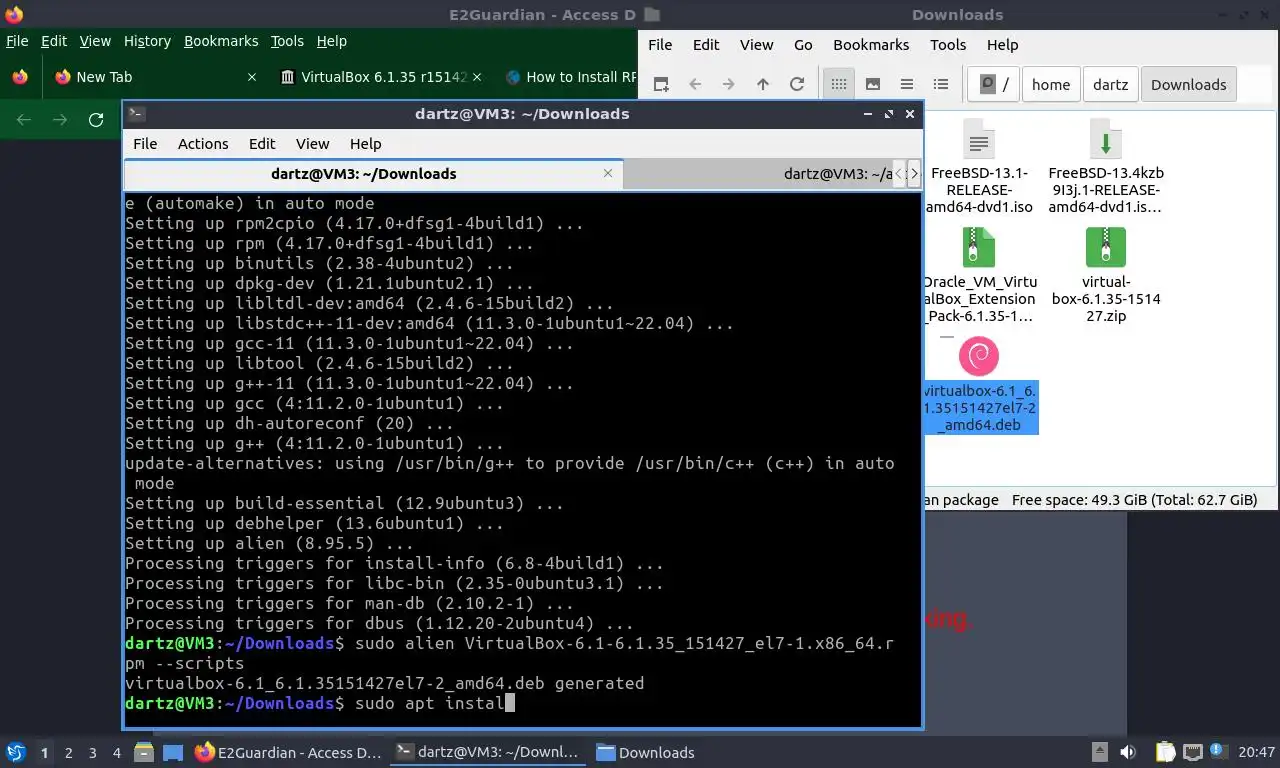Viewport: 1280px width, 768px height.
Task: Open volume control in system tray
Action: click(1128, 752)
